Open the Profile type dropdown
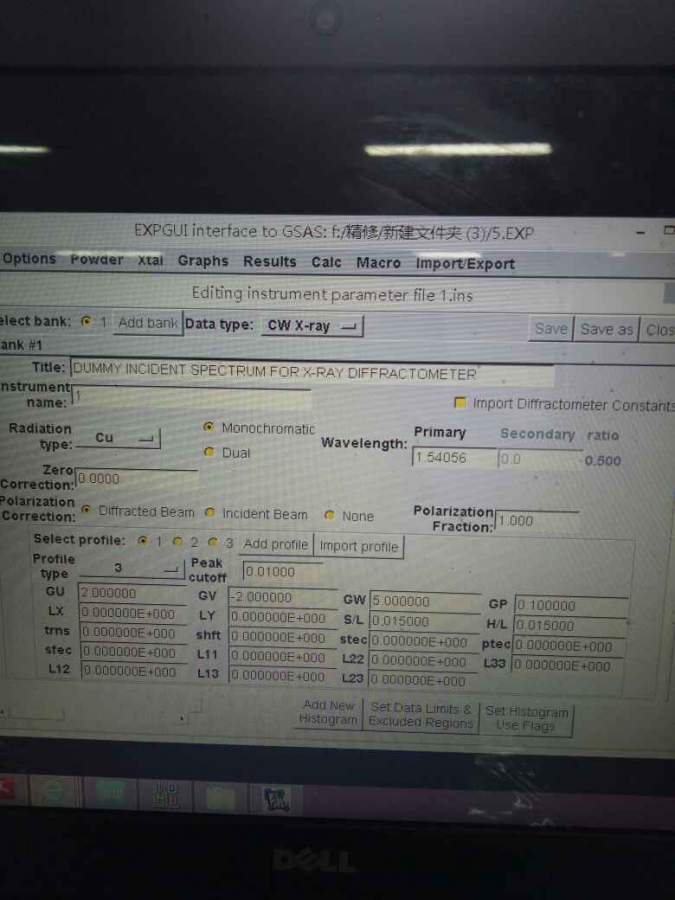Viewport: 675px width, 900px height. click(x=131, y=568)
